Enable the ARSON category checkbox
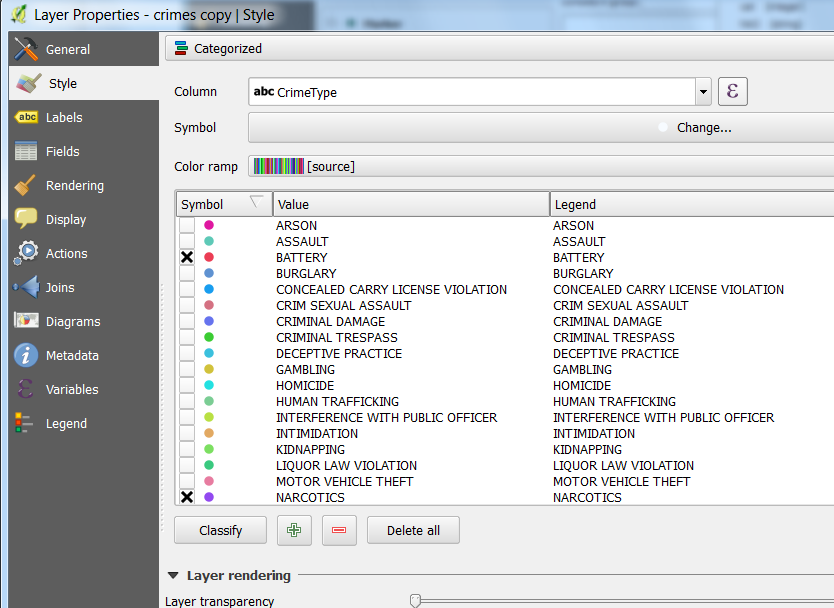 tap(187, 225)
